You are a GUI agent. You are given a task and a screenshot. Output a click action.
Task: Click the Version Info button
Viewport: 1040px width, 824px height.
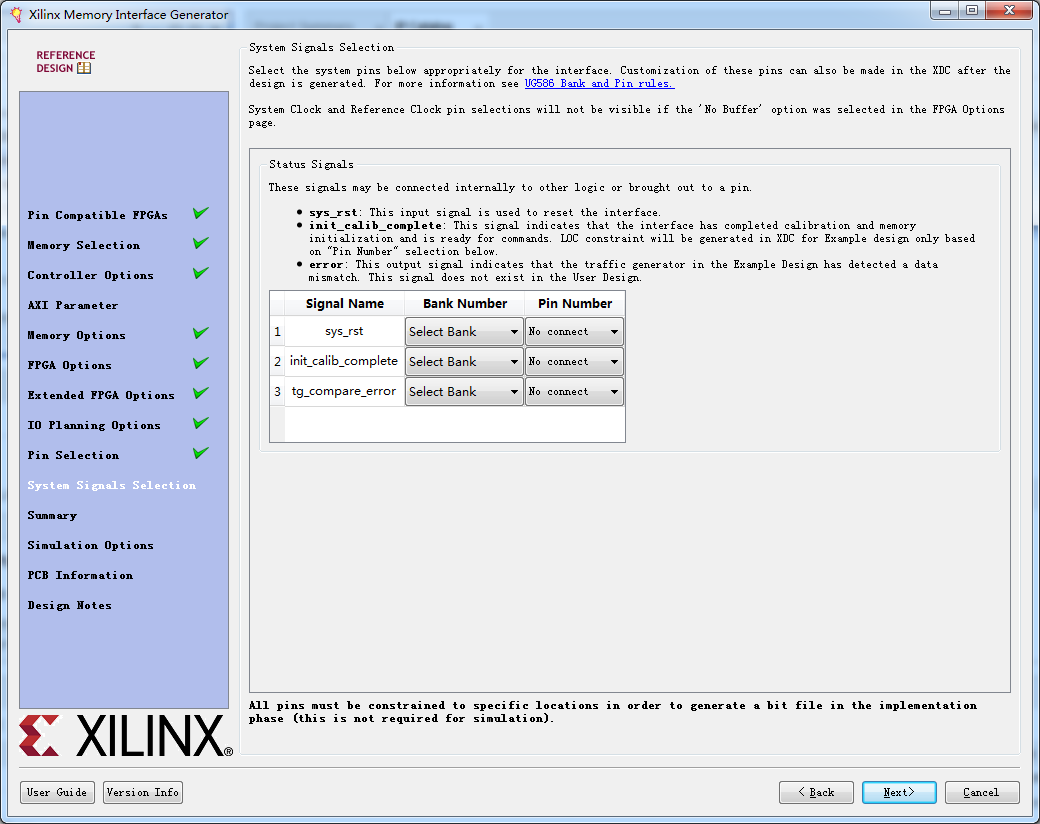point(143,792)
